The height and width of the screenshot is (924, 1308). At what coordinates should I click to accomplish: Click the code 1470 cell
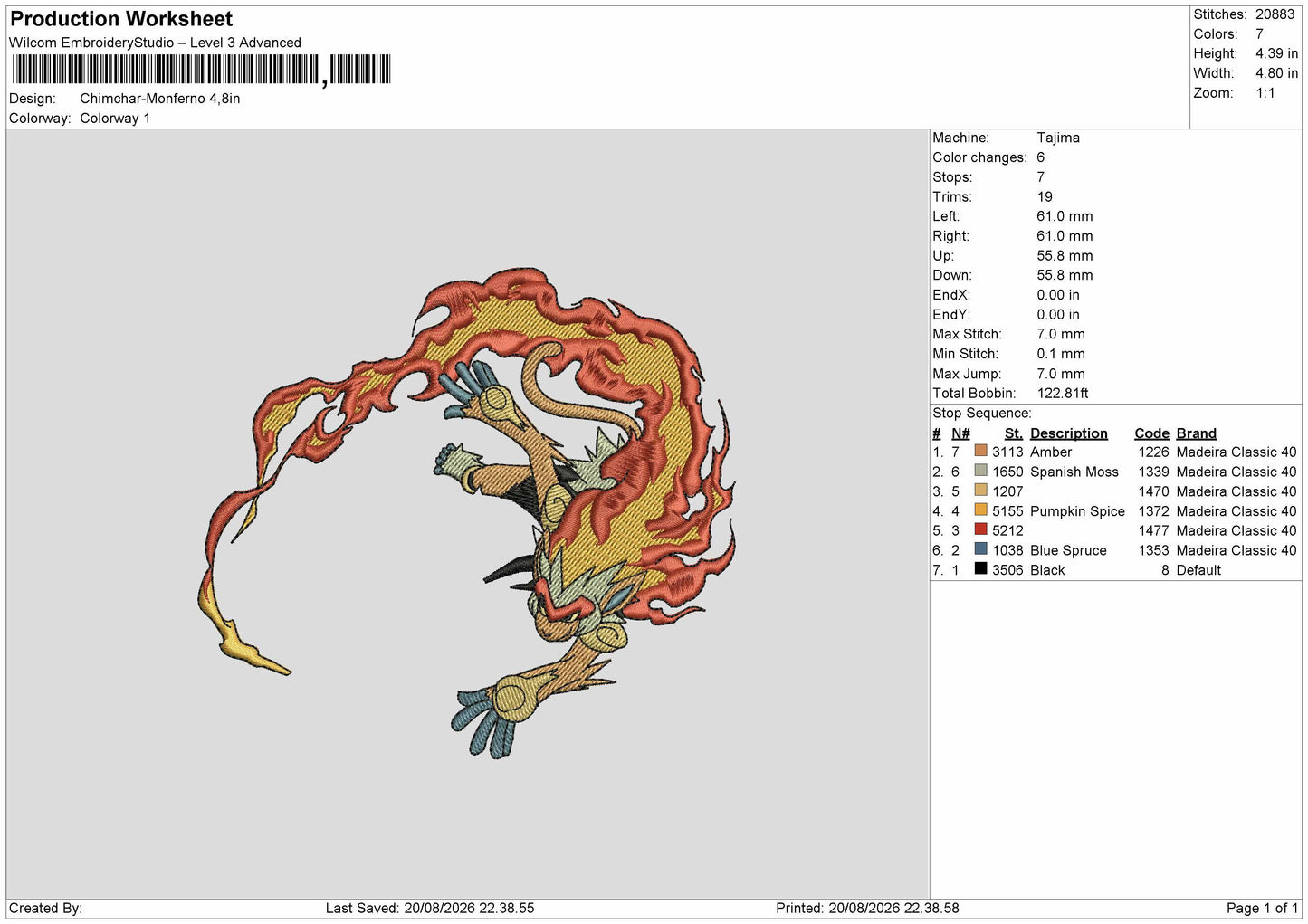pos(1153,491)
